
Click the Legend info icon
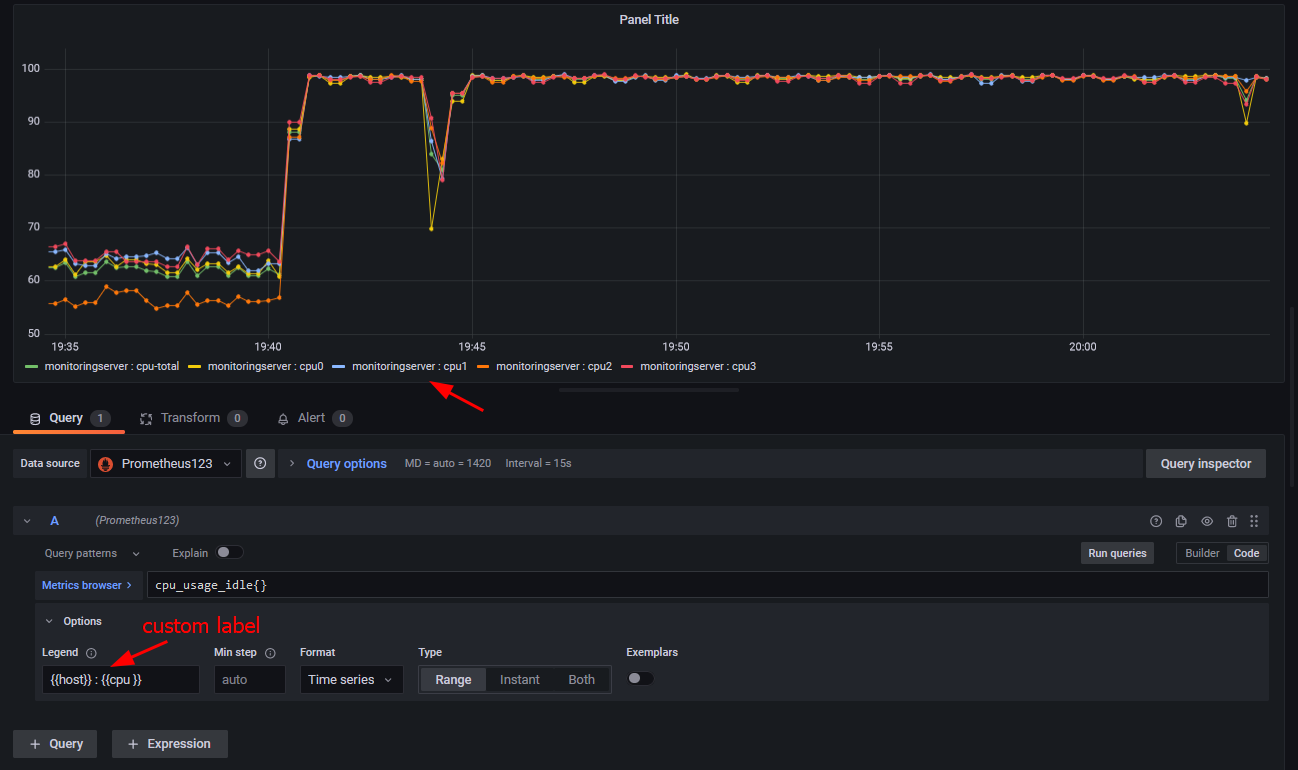(91, 653)
